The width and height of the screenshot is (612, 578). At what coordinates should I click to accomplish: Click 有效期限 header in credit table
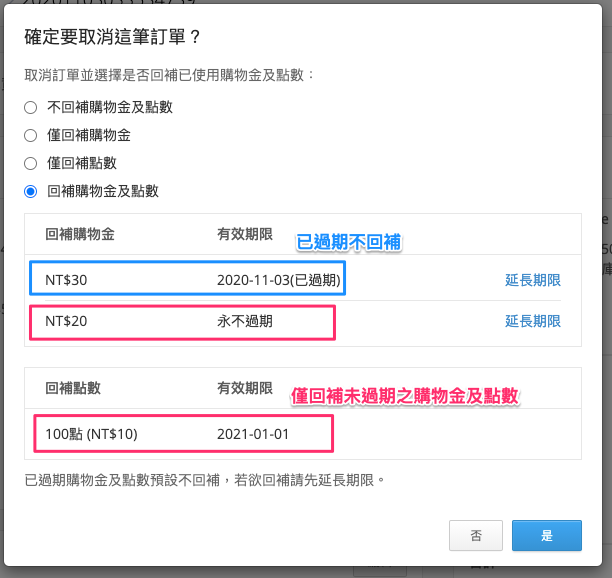[x=245, y=234]
